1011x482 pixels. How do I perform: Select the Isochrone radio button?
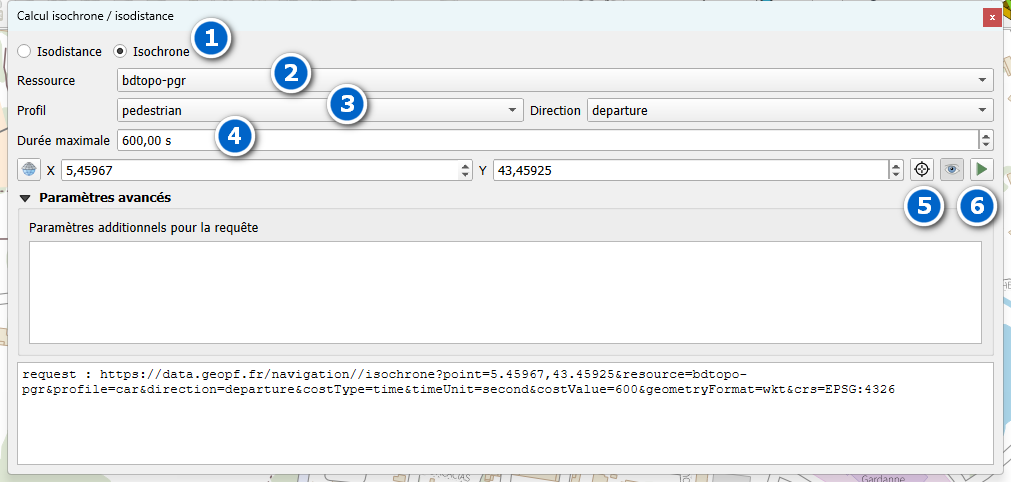(x=121, y=51)
